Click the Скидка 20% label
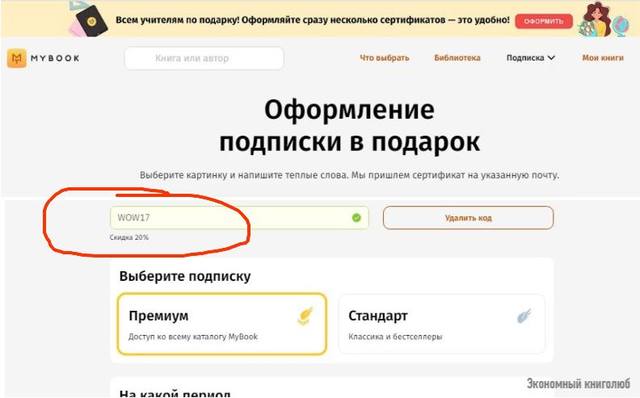The height and width of the screenshot is (398, 640). pos(129,237)
